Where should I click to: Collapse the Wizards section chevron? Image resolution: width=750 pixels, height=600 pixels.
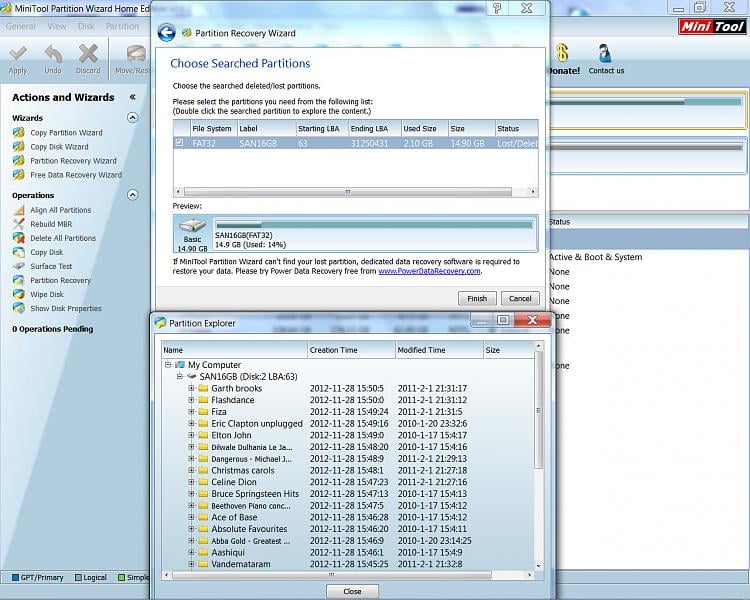tap(132, 117)
